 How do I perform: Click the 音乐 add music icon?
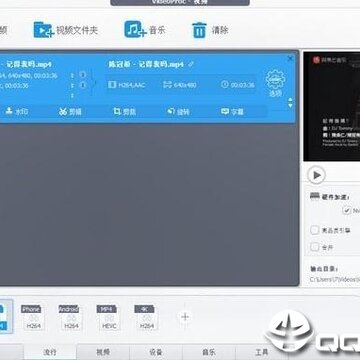[135, 29]
